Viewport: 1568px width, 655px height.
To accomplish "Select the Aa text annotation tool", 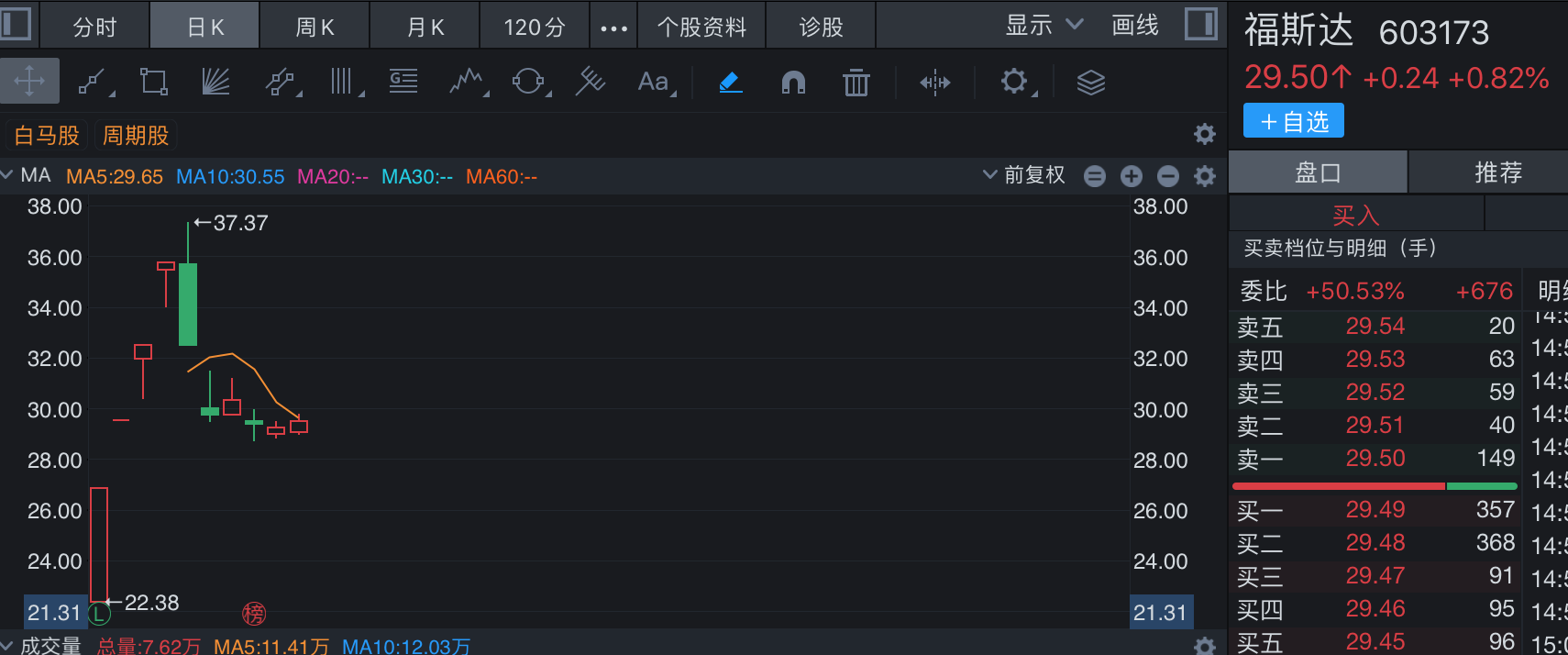I will click(x=654, y=83).
